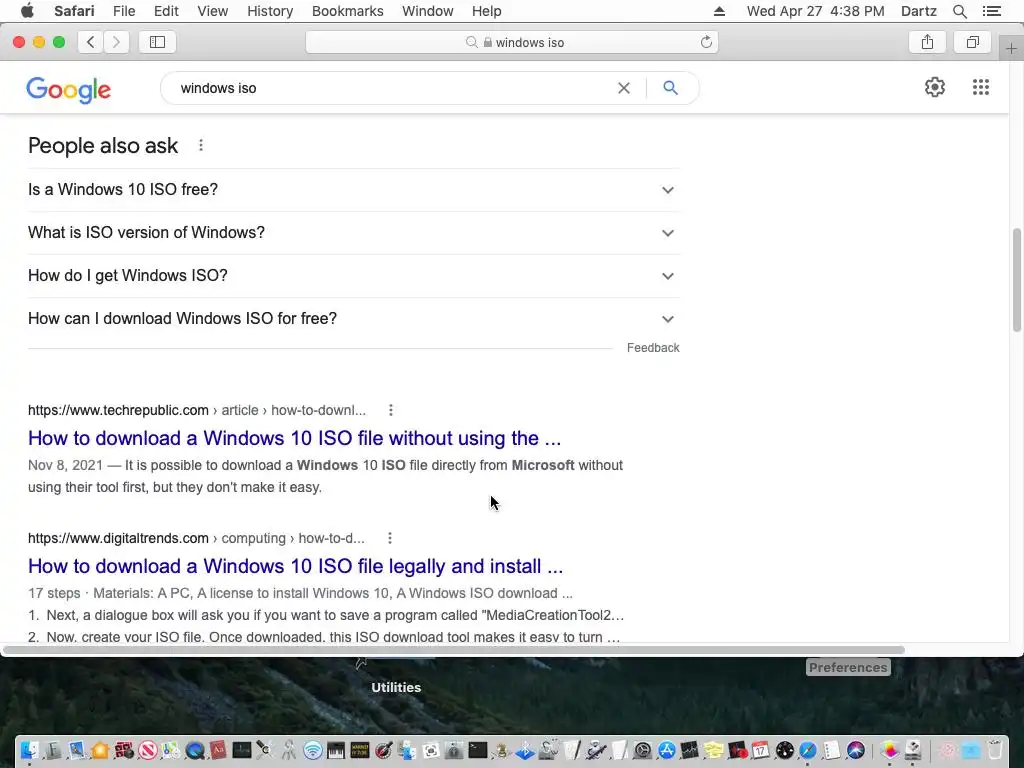The image size is (1024, 768).
Task: Open the Google apps grid
Action: [x=980, y=88]
